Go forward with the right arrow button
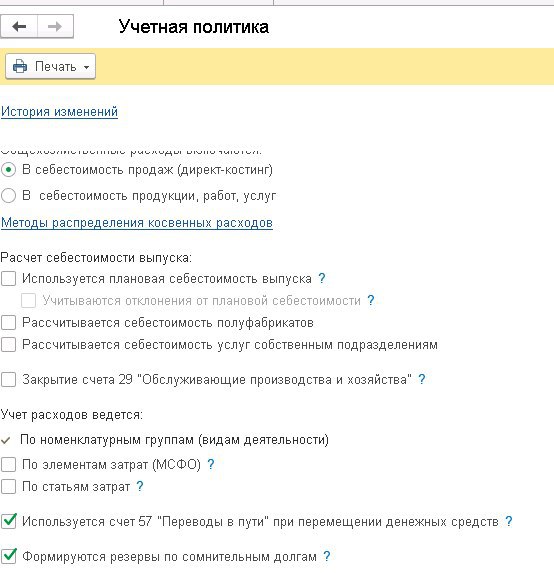The height and width of the screenshot is (573, 554). (x=55, y=26)
